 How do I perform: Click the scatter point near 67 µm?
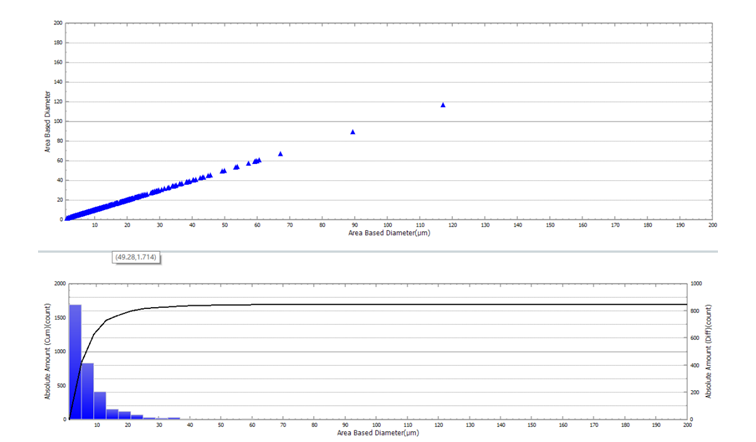[x=280, y=154]
